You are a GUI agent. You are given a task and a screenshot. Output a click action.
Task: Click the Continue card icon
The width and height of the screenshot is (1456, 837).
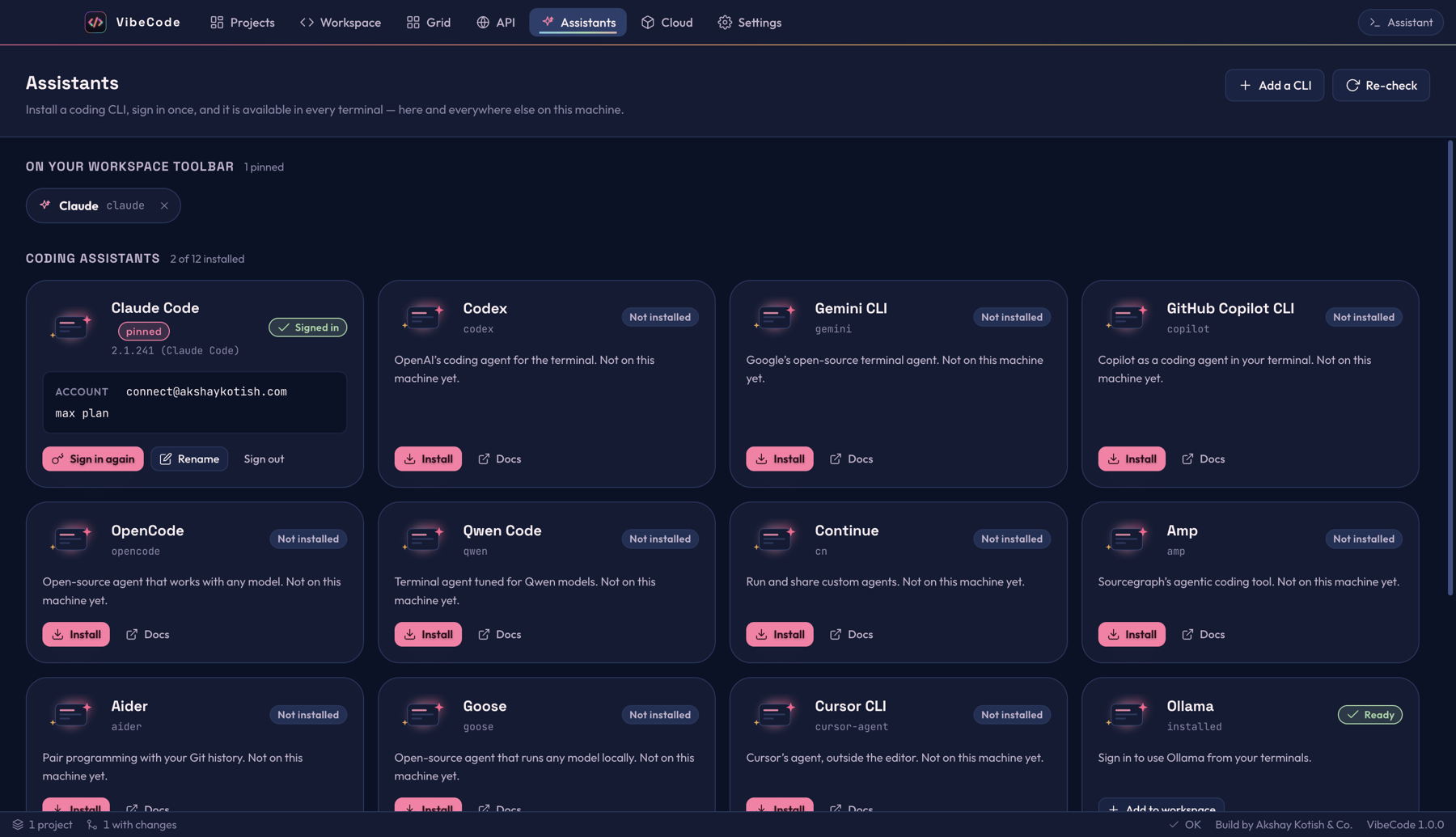[x=775, y=539]
